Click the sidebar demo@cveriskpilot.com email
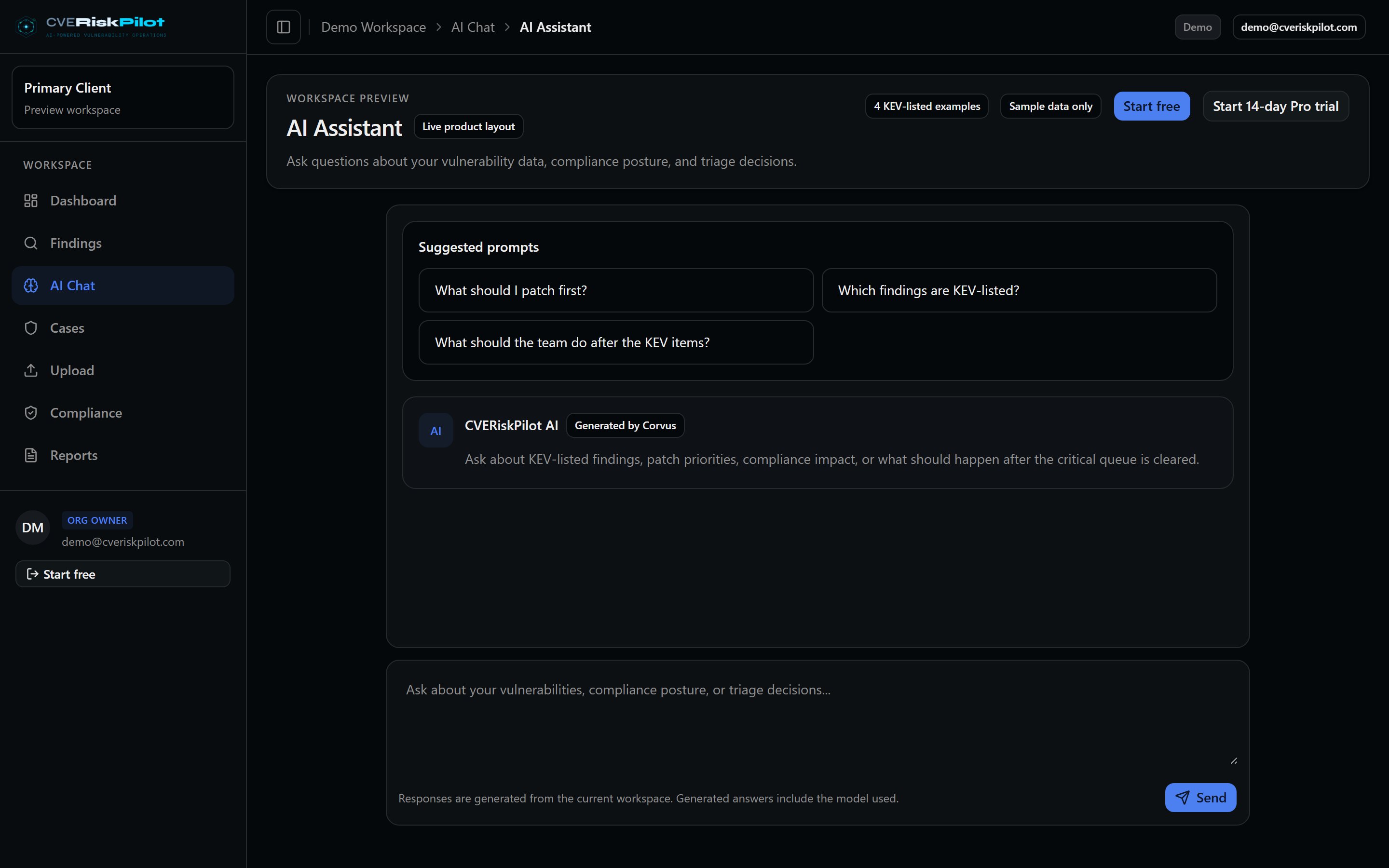 pyautogui.click(x=123, y=542)
